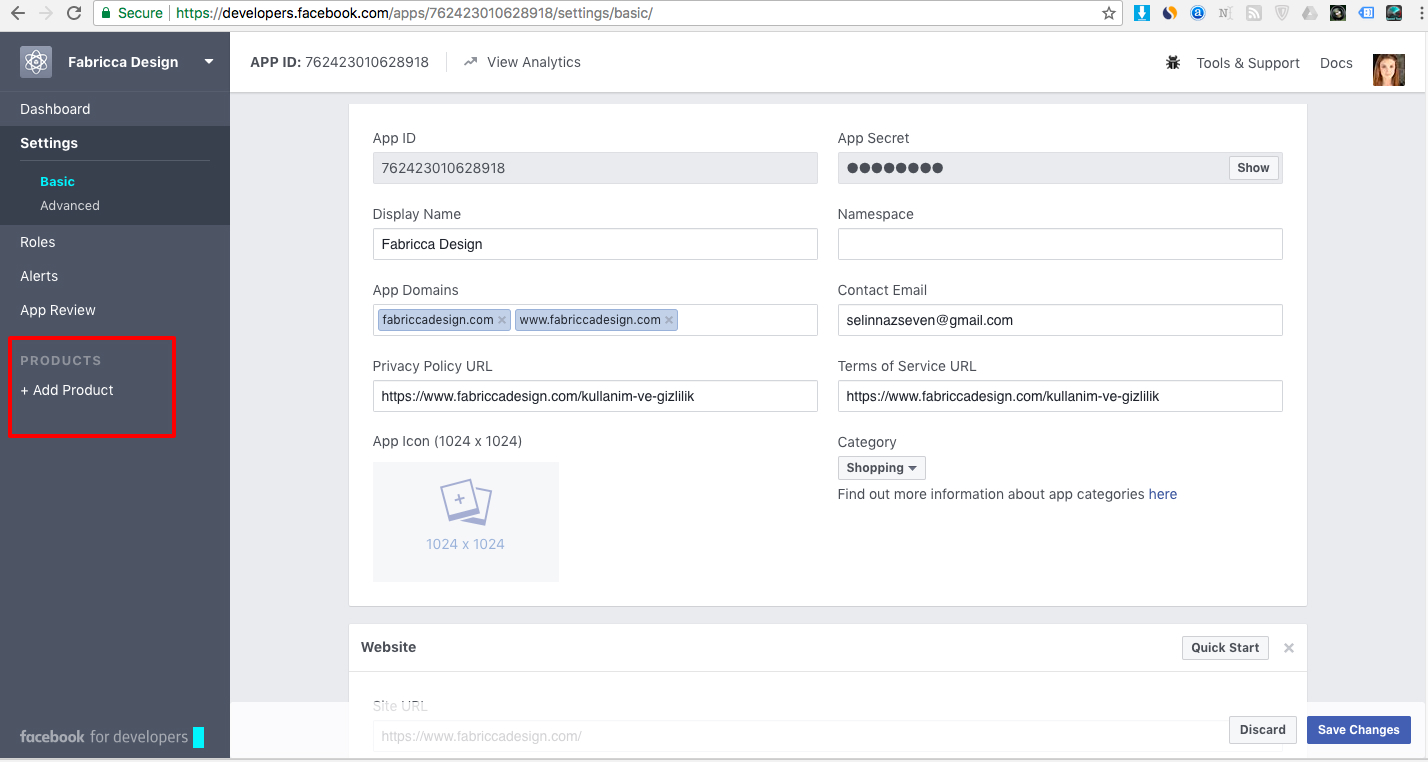Click the View Analytics trend arrow icon
Screen dimensions: 1428x762
click(x=471, y=62)
